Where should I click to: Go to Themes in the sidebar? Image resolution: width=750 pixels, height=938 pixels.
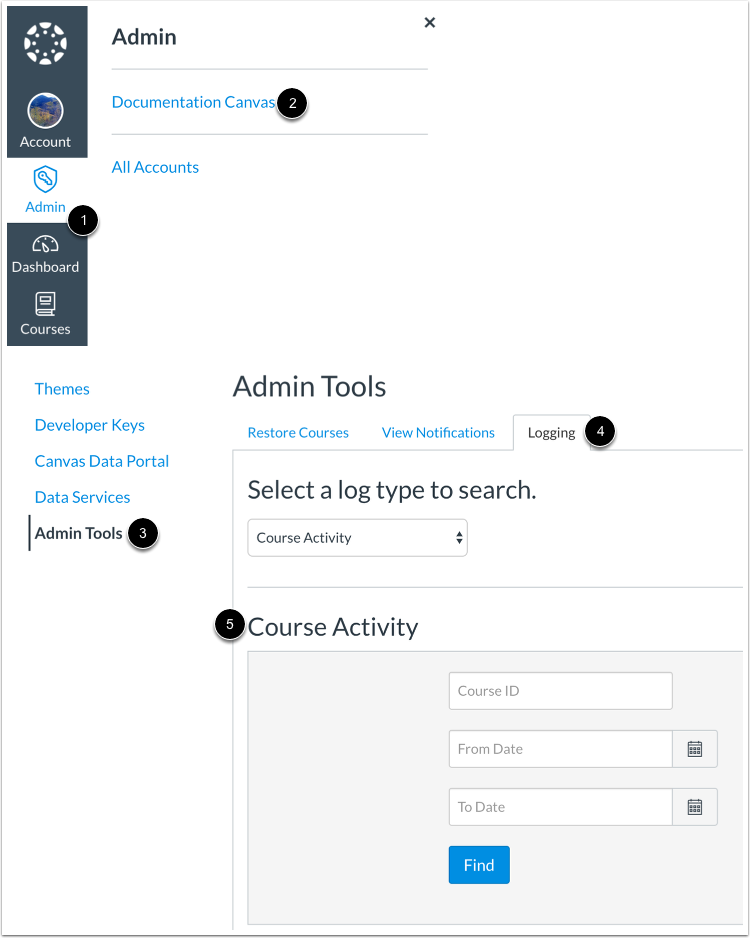tap(62, 389)
